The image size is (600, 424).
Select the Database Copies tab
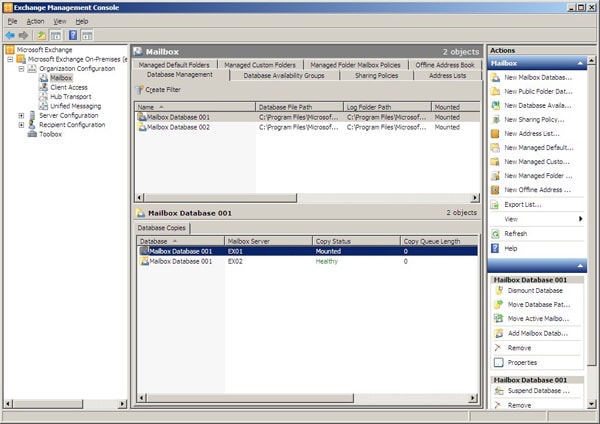point(161,228)
